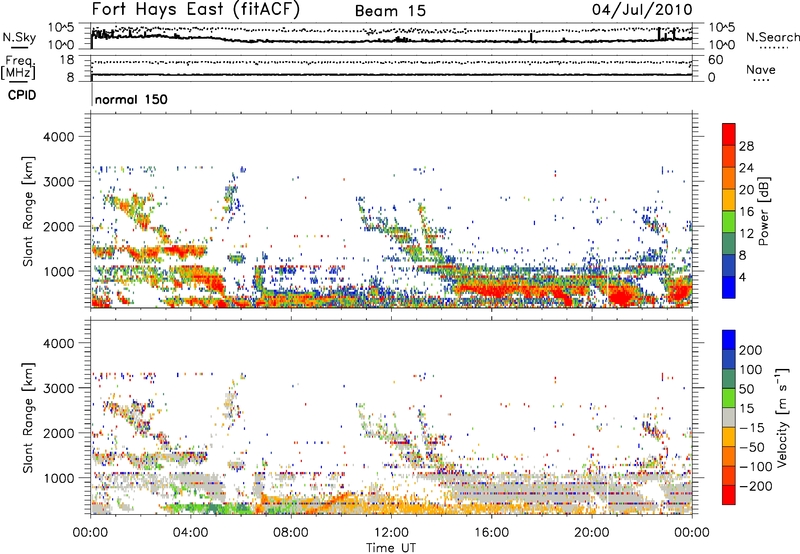Select the '100' velocity colorbar value
This screenshot has height=554, width=800.
751,369
